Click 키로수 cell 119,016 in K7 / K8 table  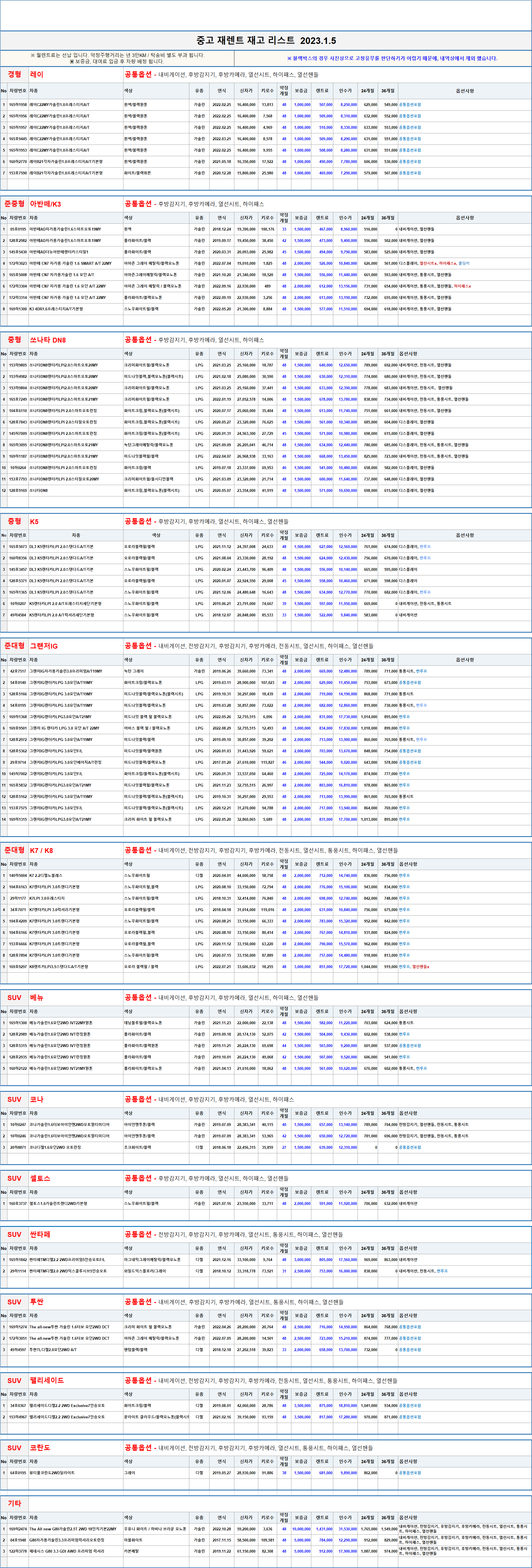(x=267, y=910)
